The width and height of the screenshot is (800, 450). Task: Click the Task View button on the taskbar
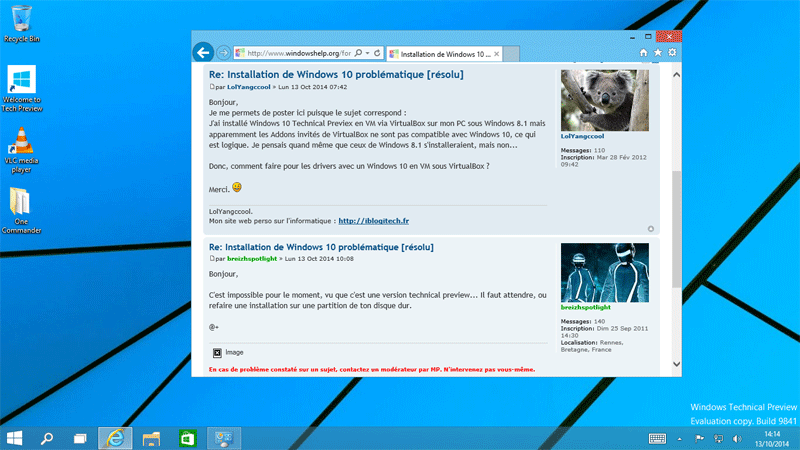click(80, 438)
